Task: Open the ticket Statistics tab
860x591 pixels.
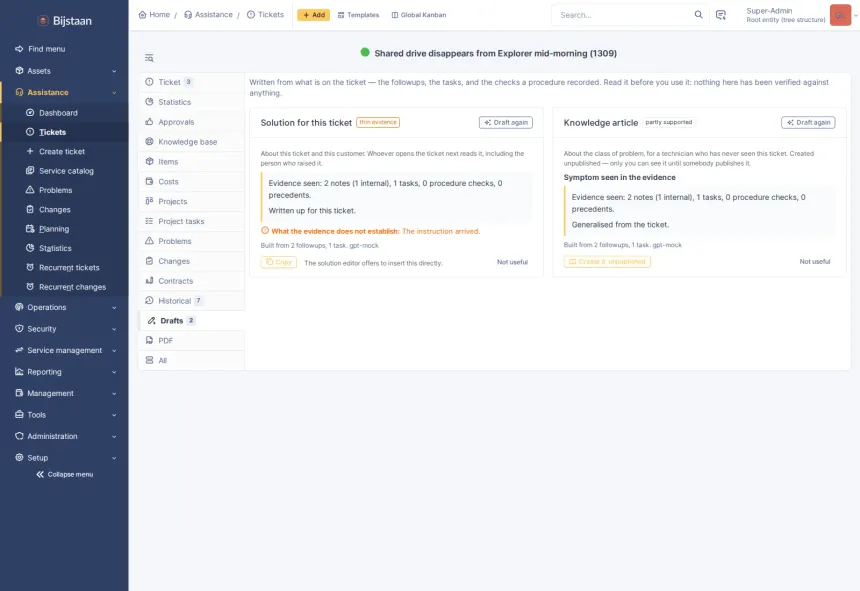Action: coord(191,102)
